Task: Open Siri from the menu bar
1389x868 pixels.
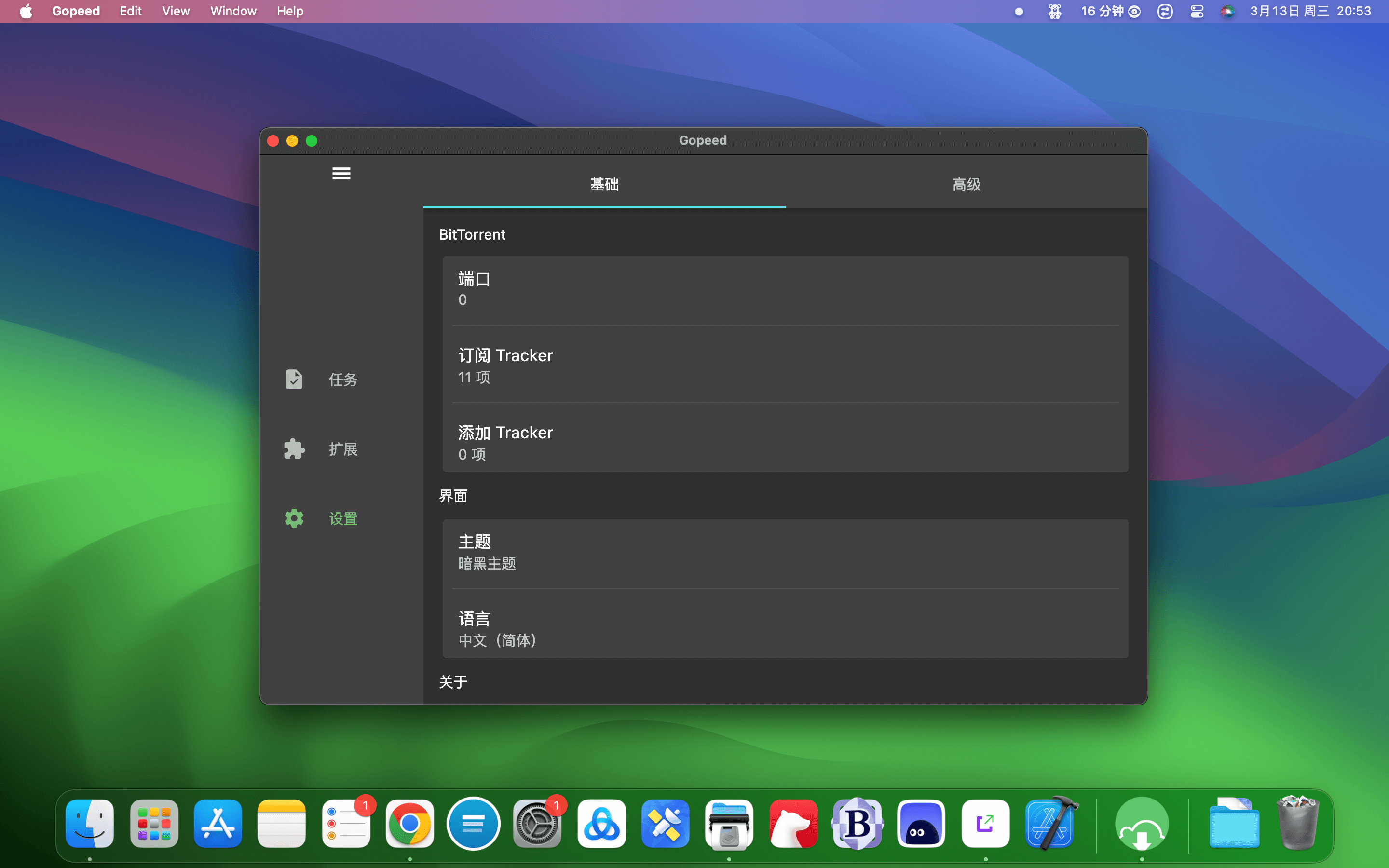Action: point(1228,11)
